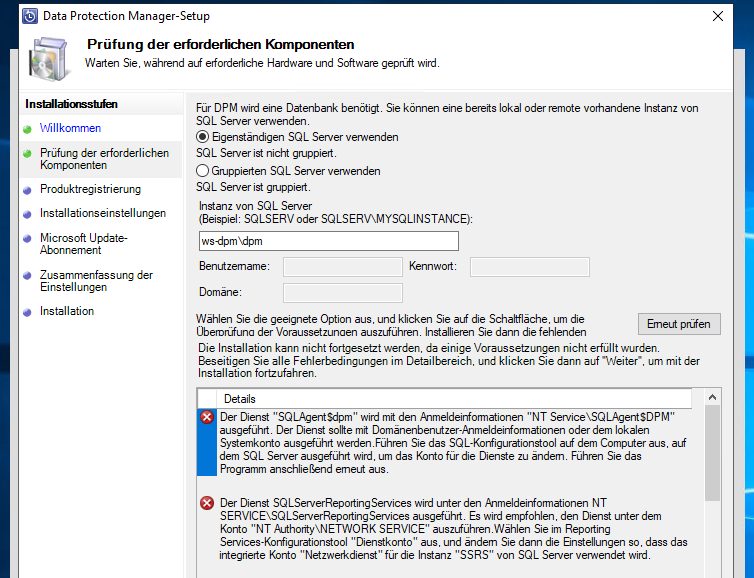Image resolution: width=754 pixels, height=578 pixels.
Task: Click the Installationsstufen heading
Action: point(71,104)
